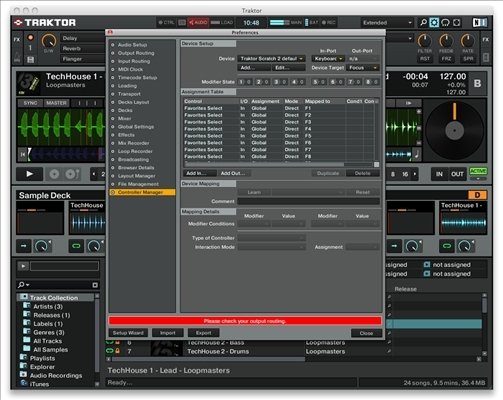Click the save snapshot disk icon in FX unit
Viewport: 503px width, 400px height.
tap(30, 60)
